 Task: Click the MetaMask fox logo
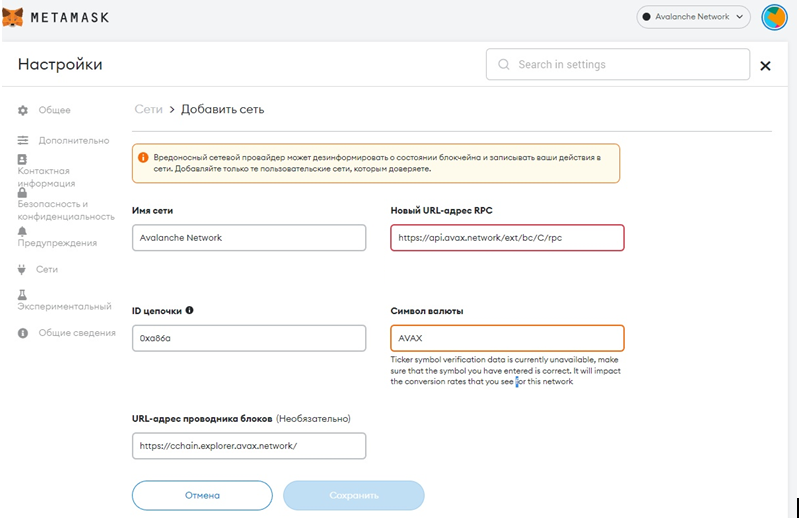(x=14, y=17)
